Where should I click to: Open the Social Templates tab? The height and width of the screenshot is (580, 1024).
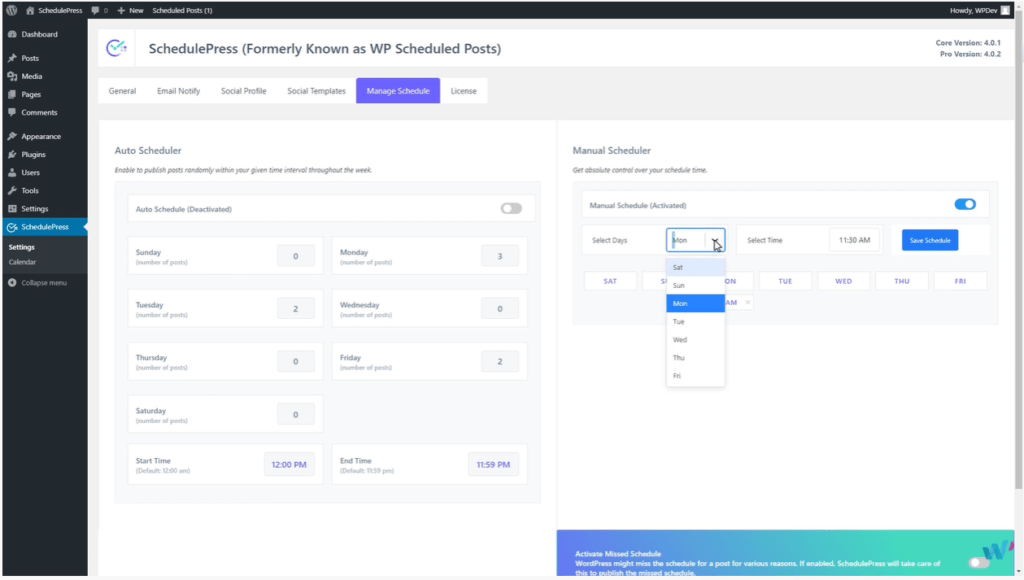pos(315,90)
